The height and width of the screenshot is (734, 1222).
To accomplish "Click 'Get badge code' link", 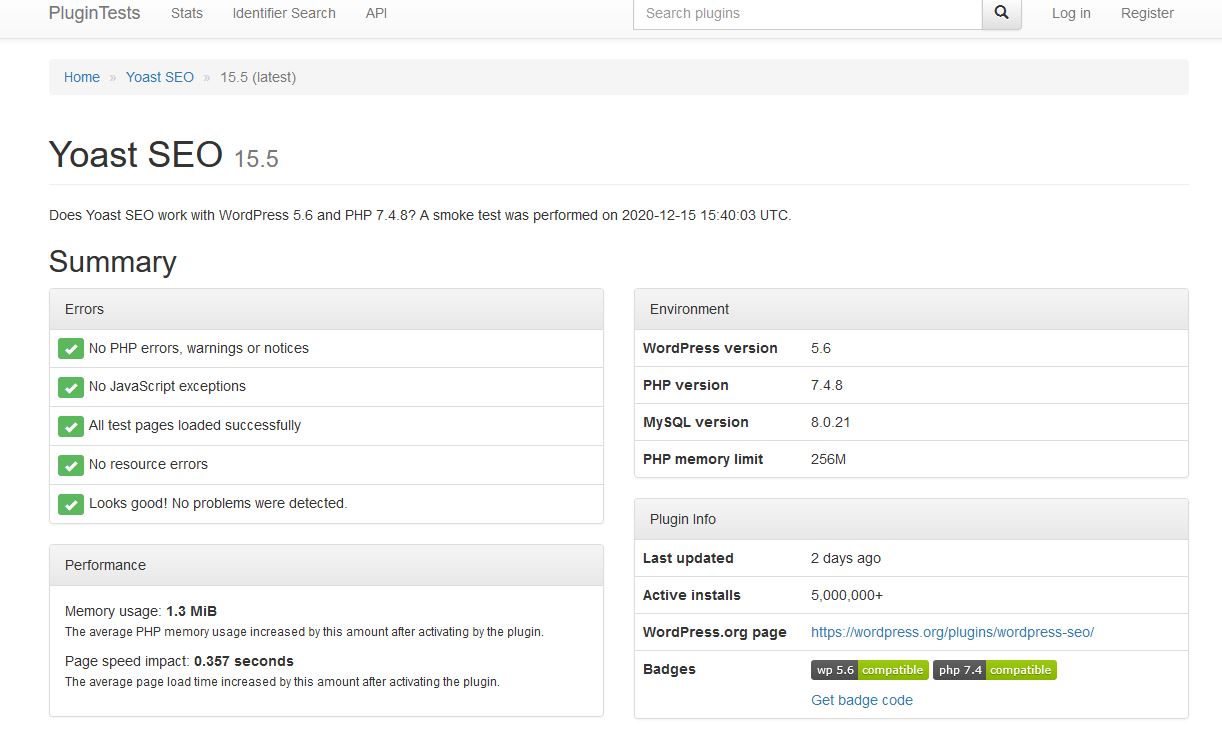I will click(862, 700).
